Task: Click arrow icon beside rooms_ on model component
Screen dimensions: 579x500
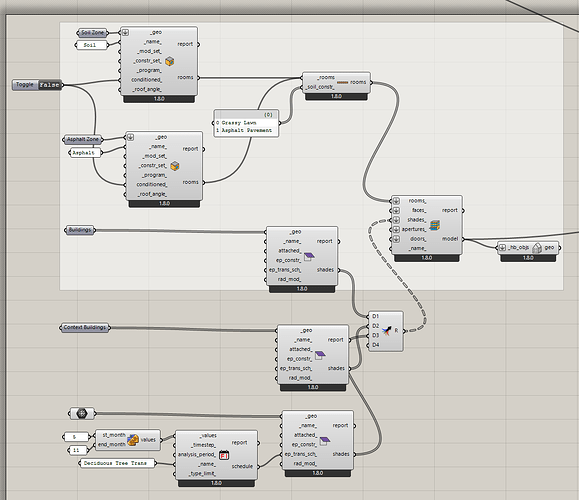Action: 396,201
